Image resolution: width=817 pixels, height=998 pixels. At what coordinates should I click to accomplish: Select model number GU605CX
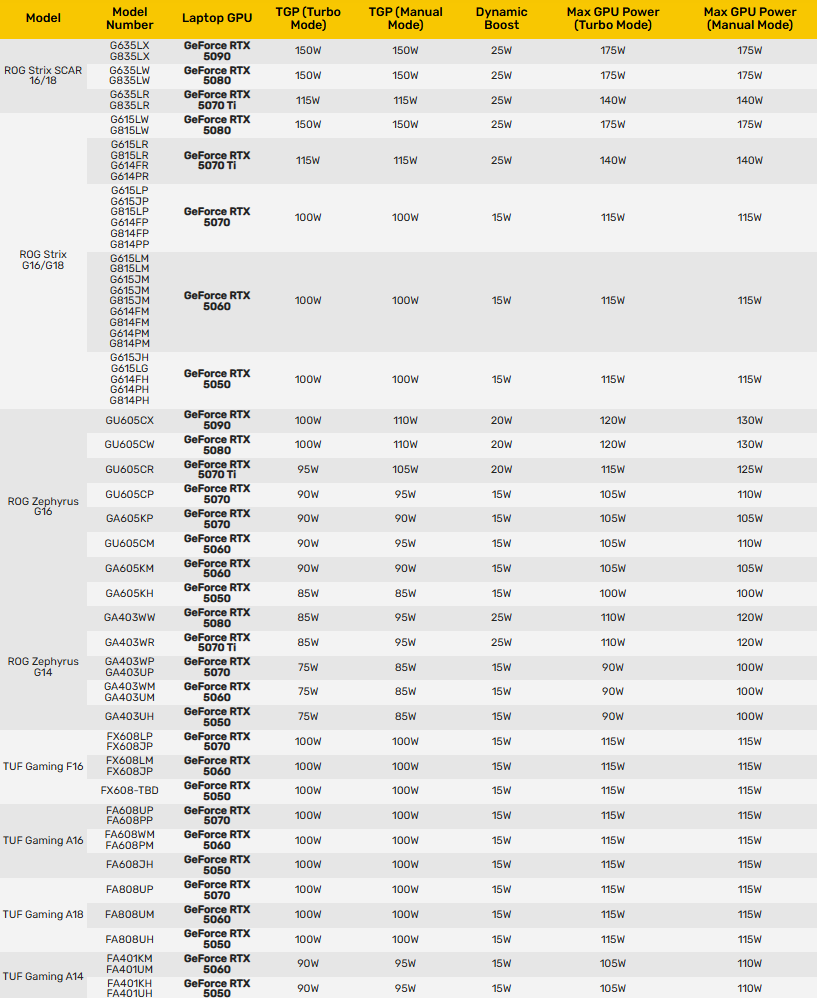(130, 421)
